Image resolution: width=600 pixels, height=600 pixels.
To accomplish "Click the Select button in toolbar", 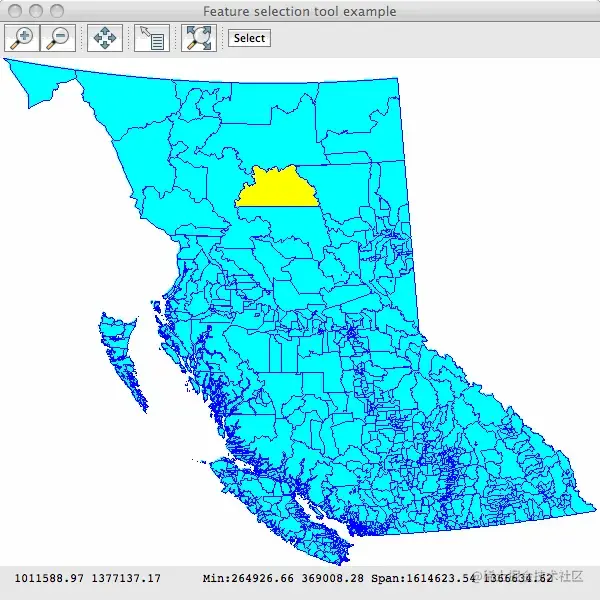I will pyautogui.click(x=249, y=38).
